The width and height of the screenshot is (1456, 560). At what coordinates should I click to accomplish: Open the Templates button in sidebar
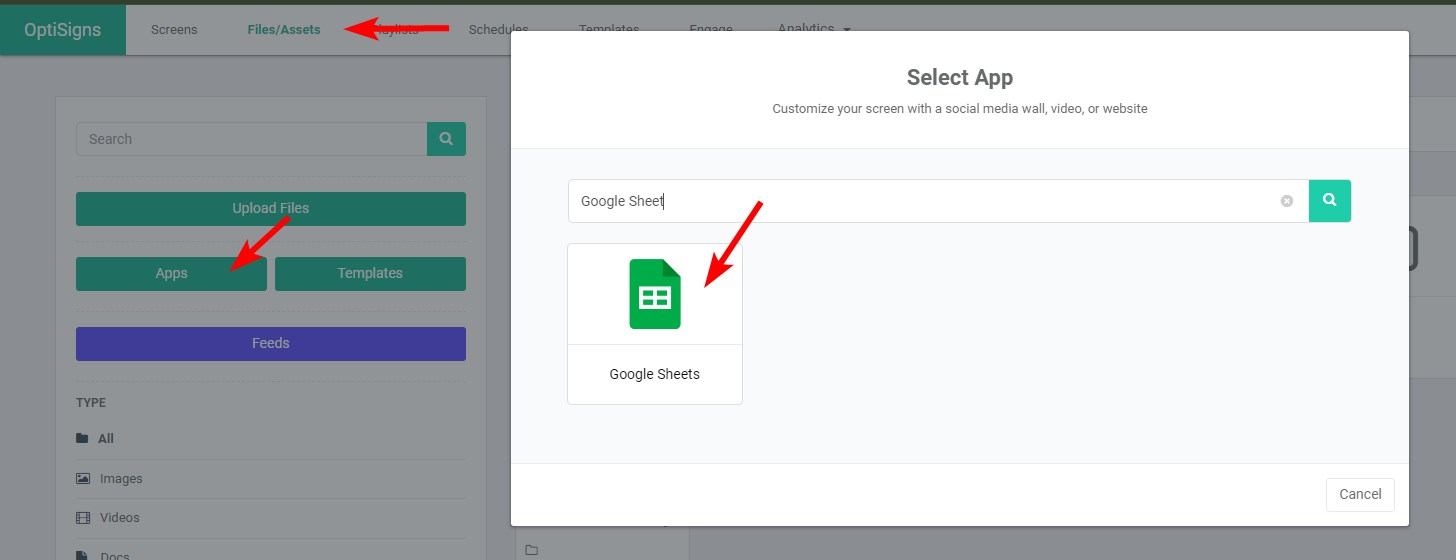pyautogui.click(x=370, y=274)
